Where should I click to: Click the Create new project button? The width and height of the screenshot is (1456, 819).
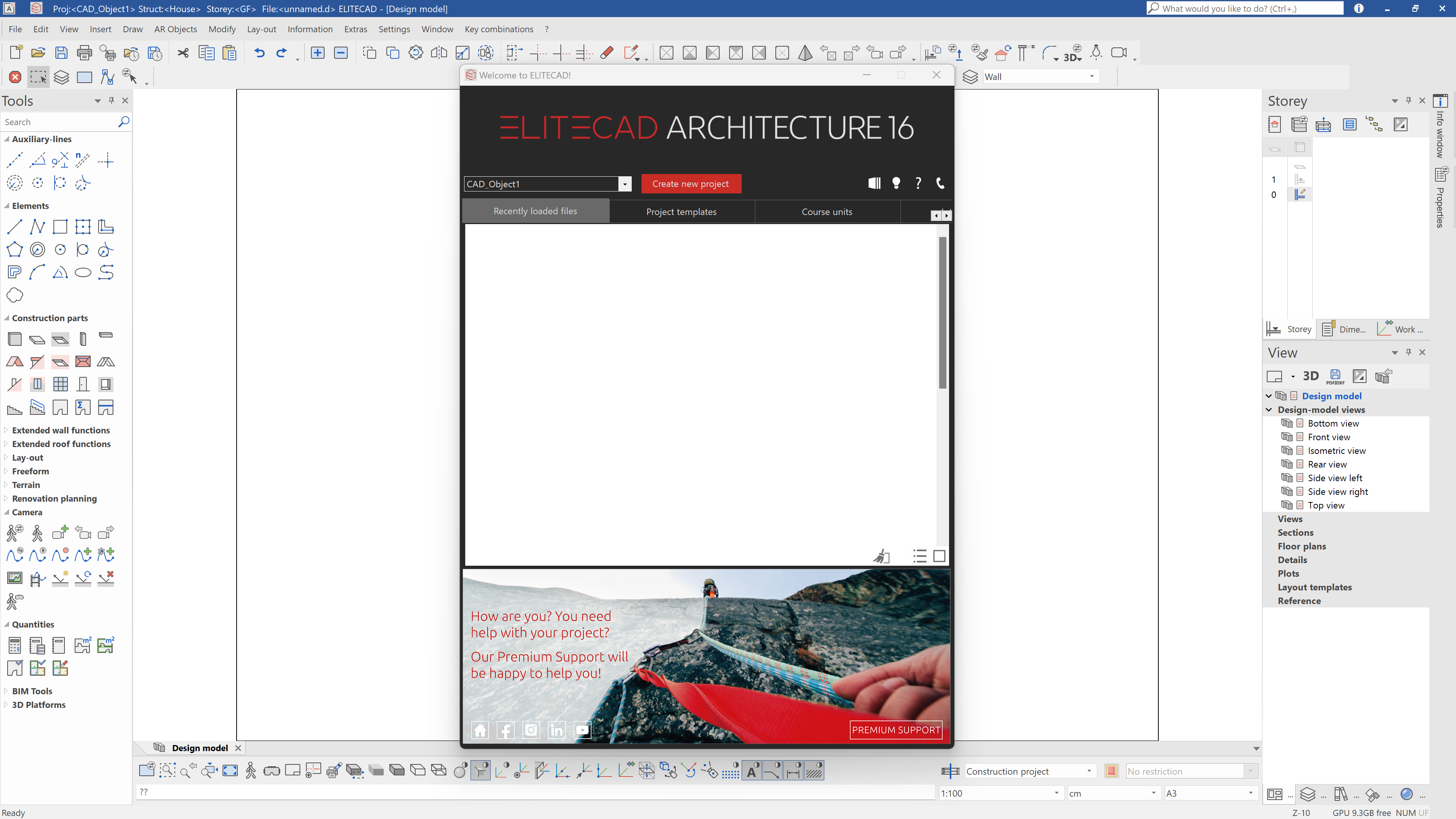(x=691, y=184)
